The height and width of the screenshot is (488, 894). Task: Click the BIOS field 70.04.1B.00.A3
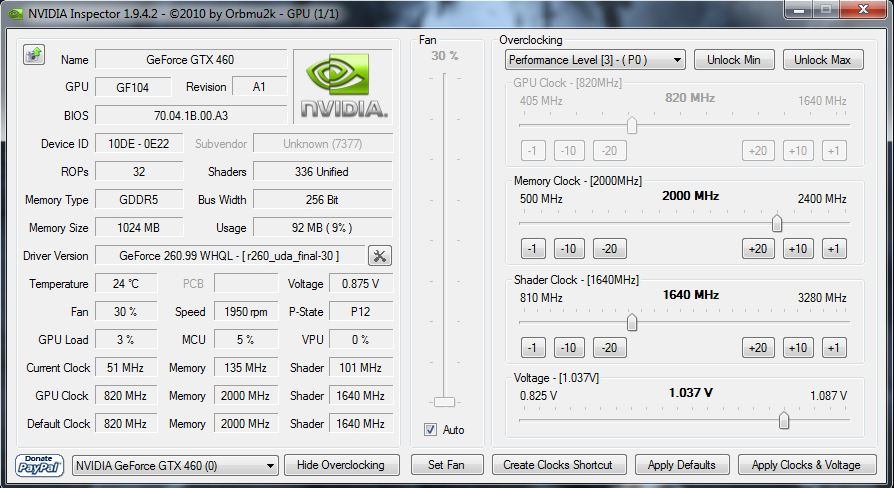pos(190,115)
